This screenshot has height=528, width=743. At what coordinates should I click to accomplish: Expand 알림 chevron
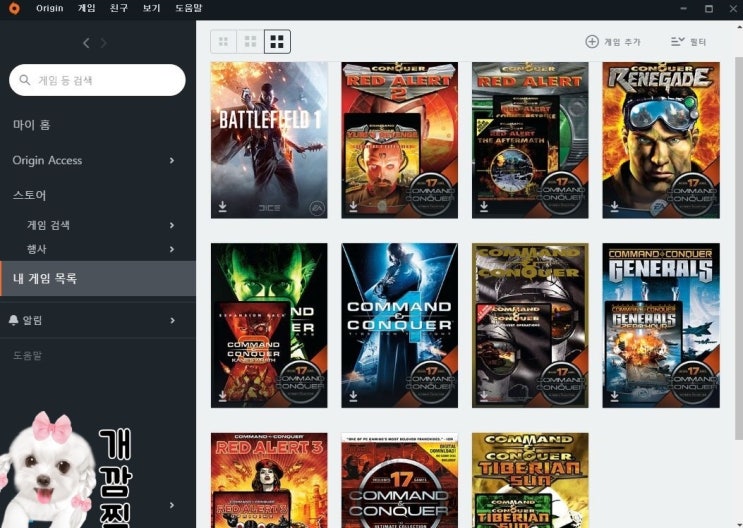[x=172, y=320]
